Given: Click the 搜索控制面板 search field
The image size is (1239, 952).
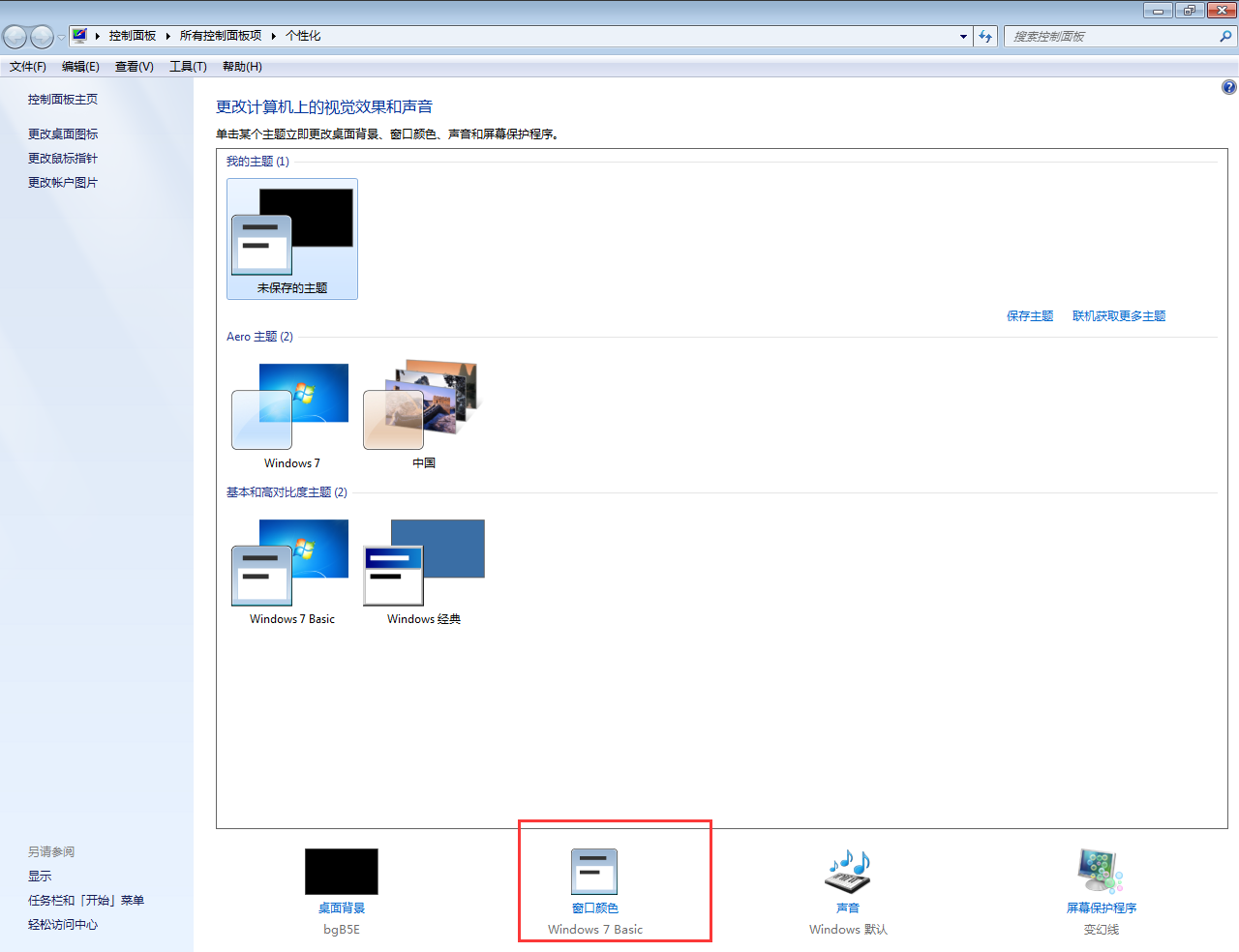Looking at the screenshot, I should [1111, 37].
